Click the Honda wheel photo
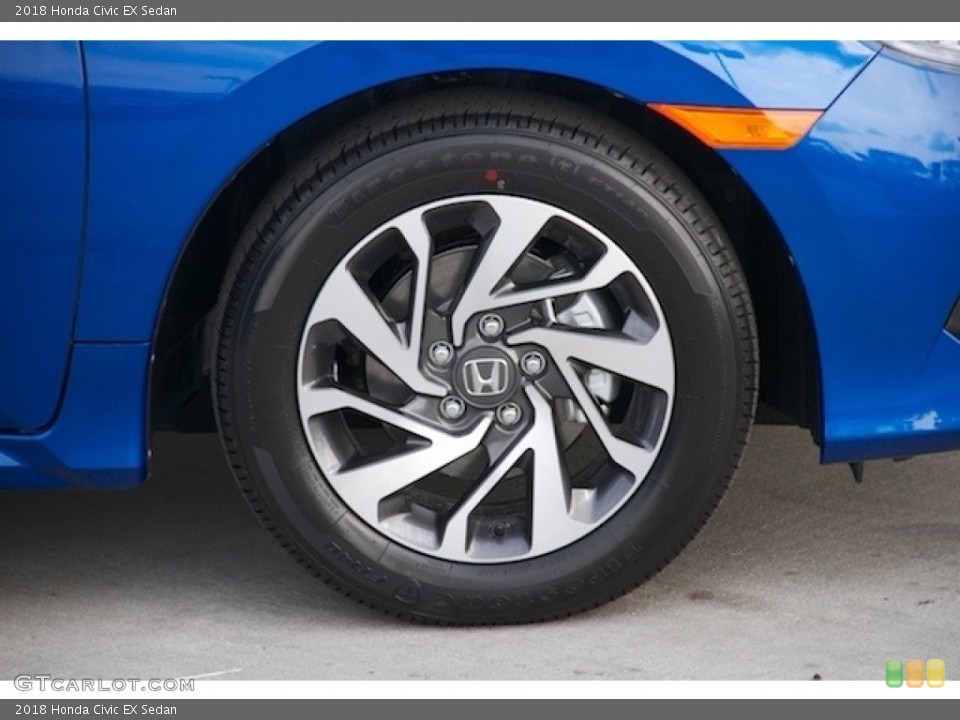Image resolution: width=960 pixels, height=720 pixels. (x=480, y=361)
